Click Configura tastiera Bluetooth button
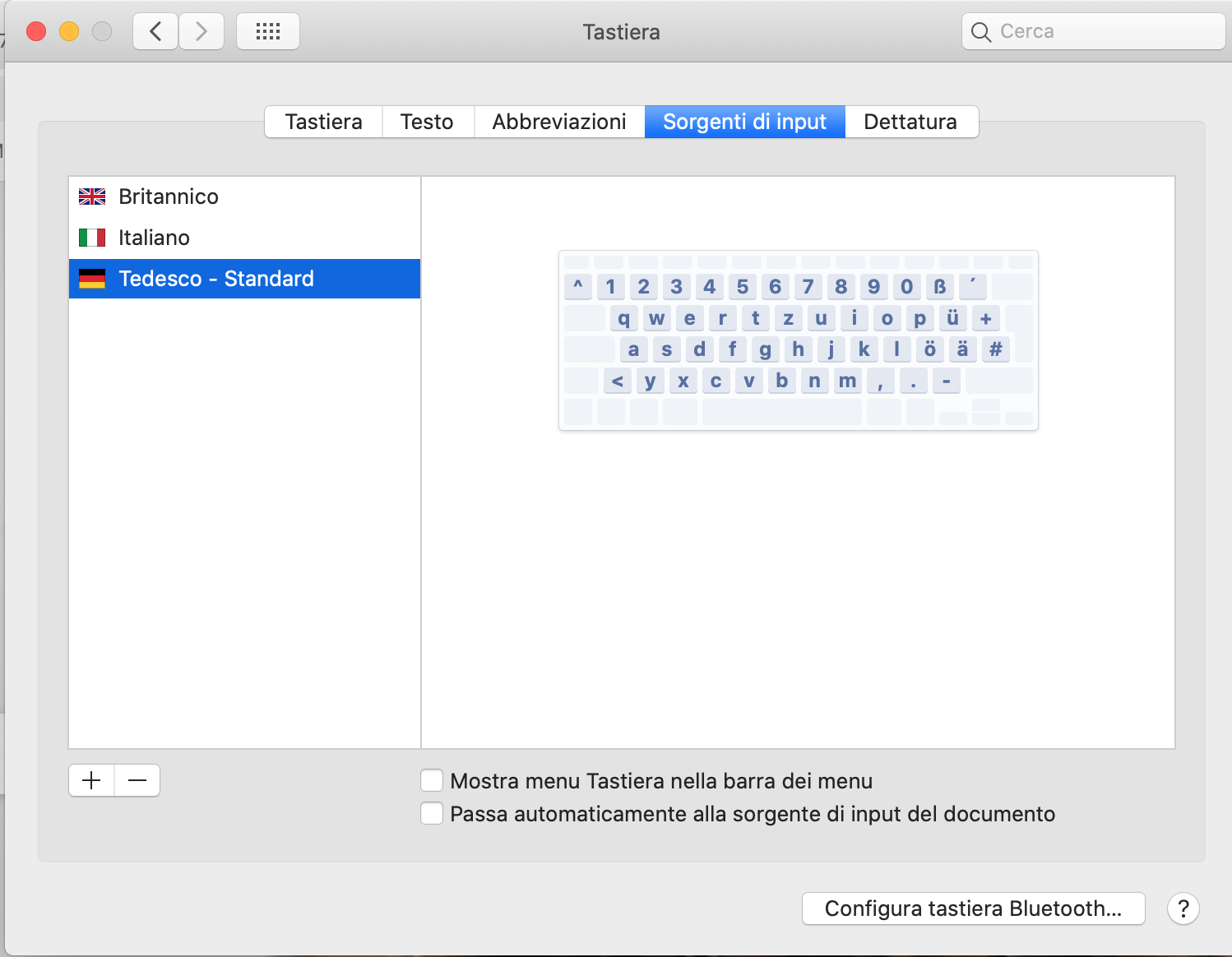The width and height of the screenshot is (1232, 957). (973, 908)
